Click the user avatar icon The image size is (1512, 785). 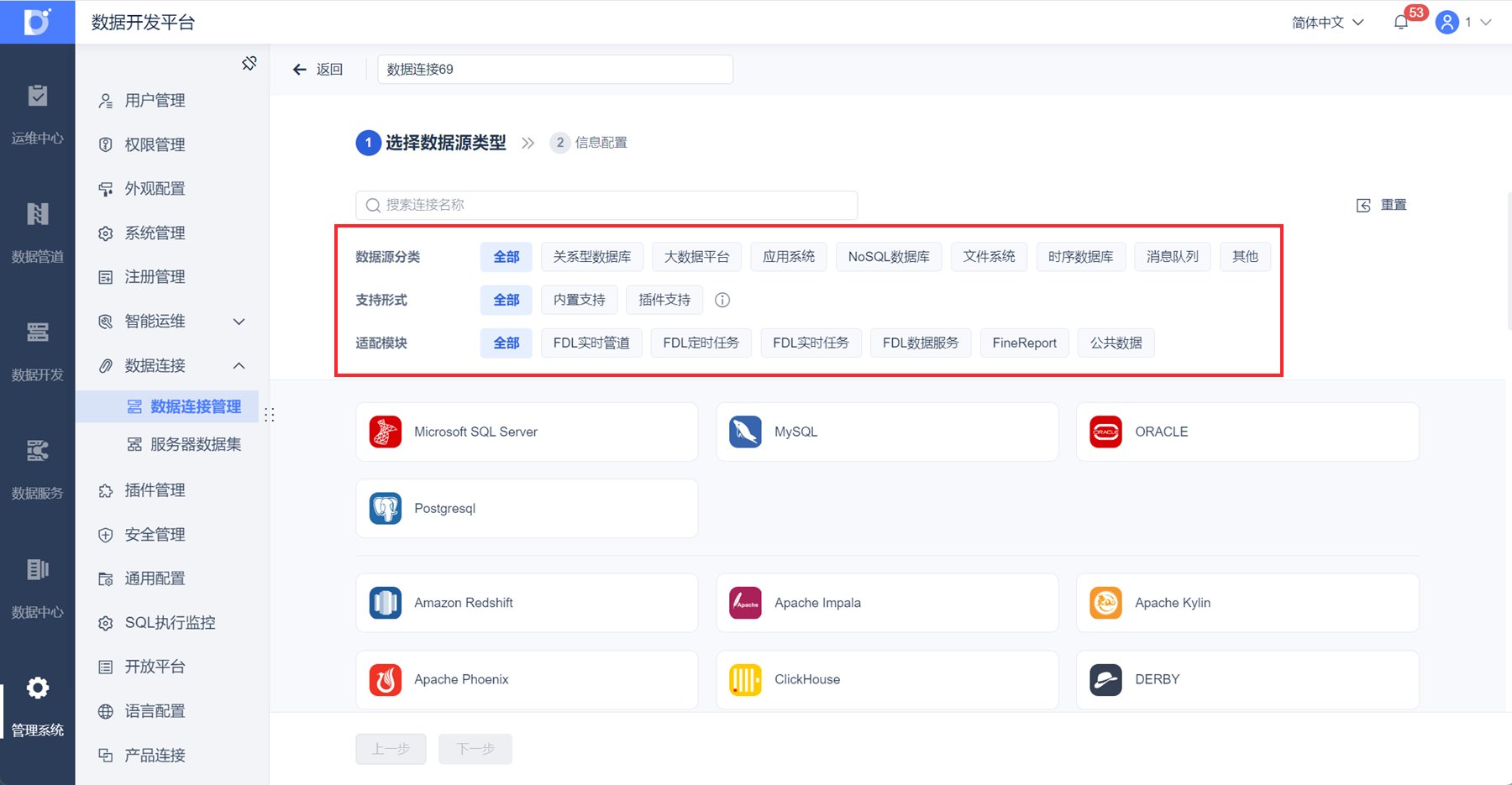(x=1446, y=23)
